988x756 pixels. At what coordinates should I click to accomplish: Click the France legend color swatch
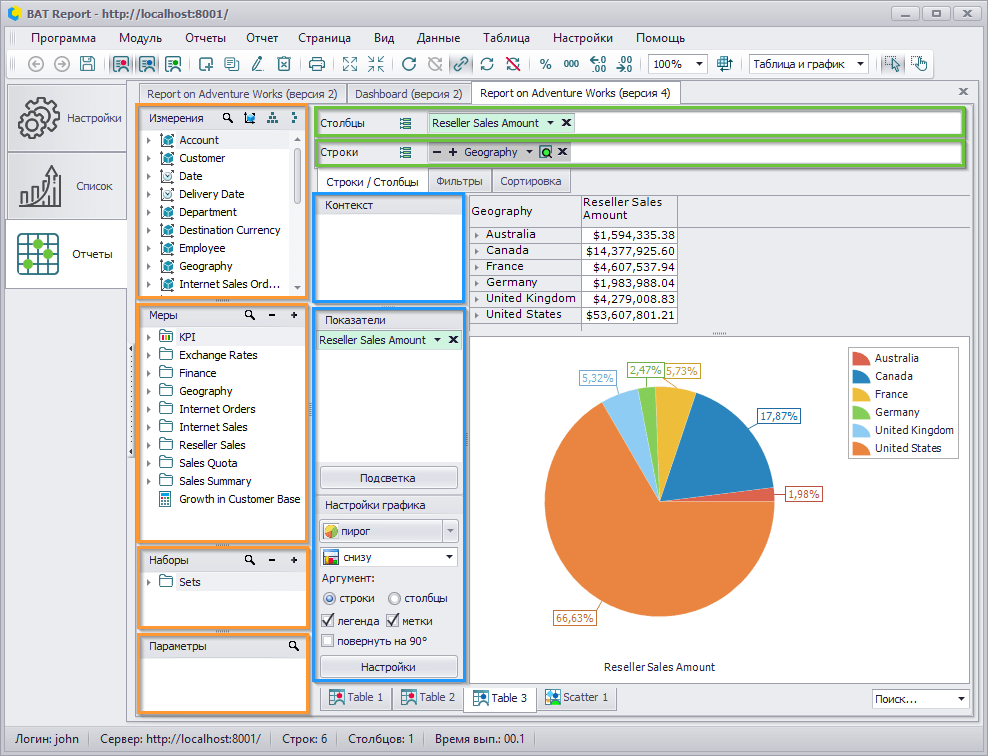pos(861,394)
